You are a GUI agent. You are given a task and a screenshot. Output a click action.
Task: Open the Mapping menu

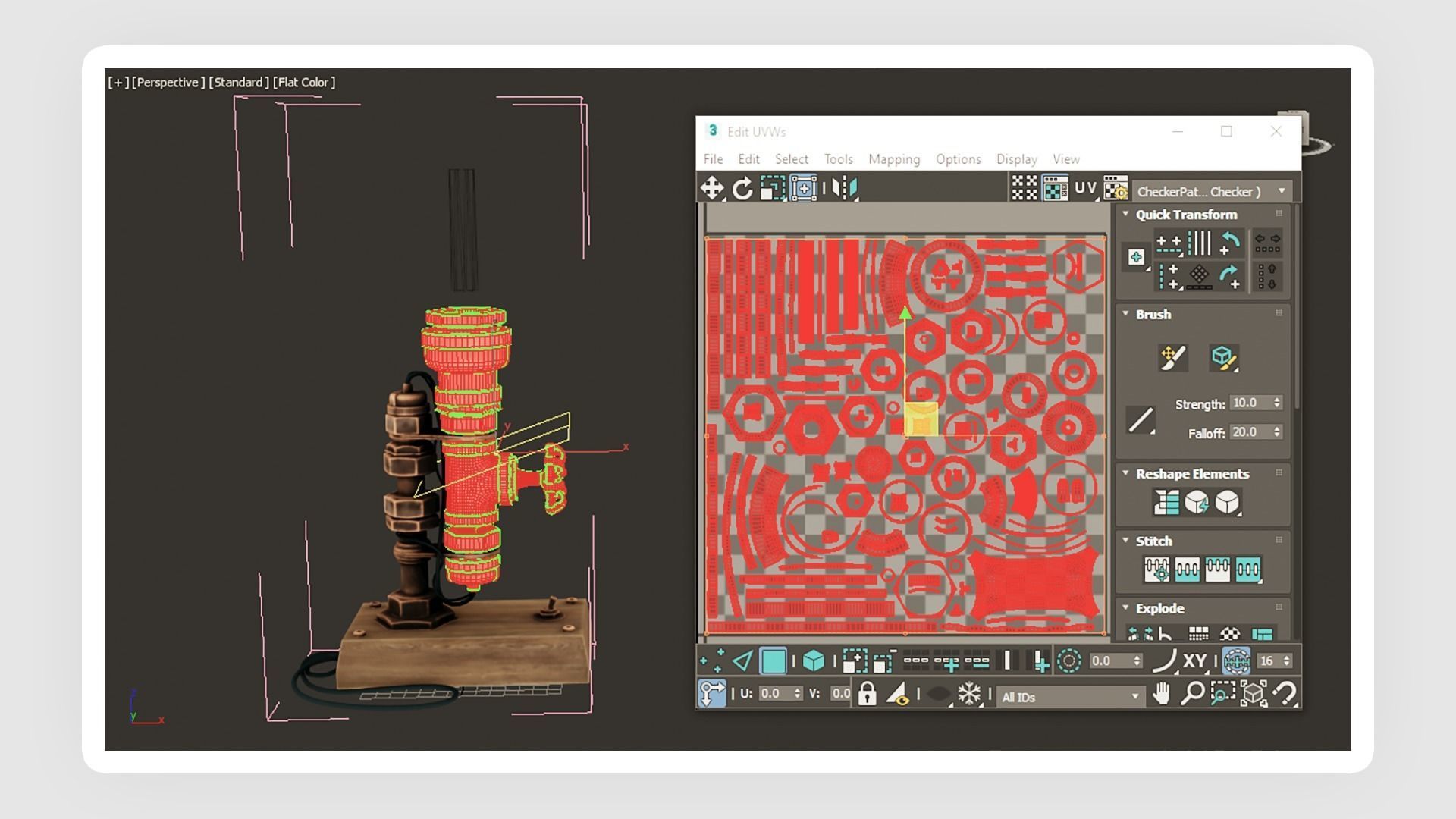893,159
